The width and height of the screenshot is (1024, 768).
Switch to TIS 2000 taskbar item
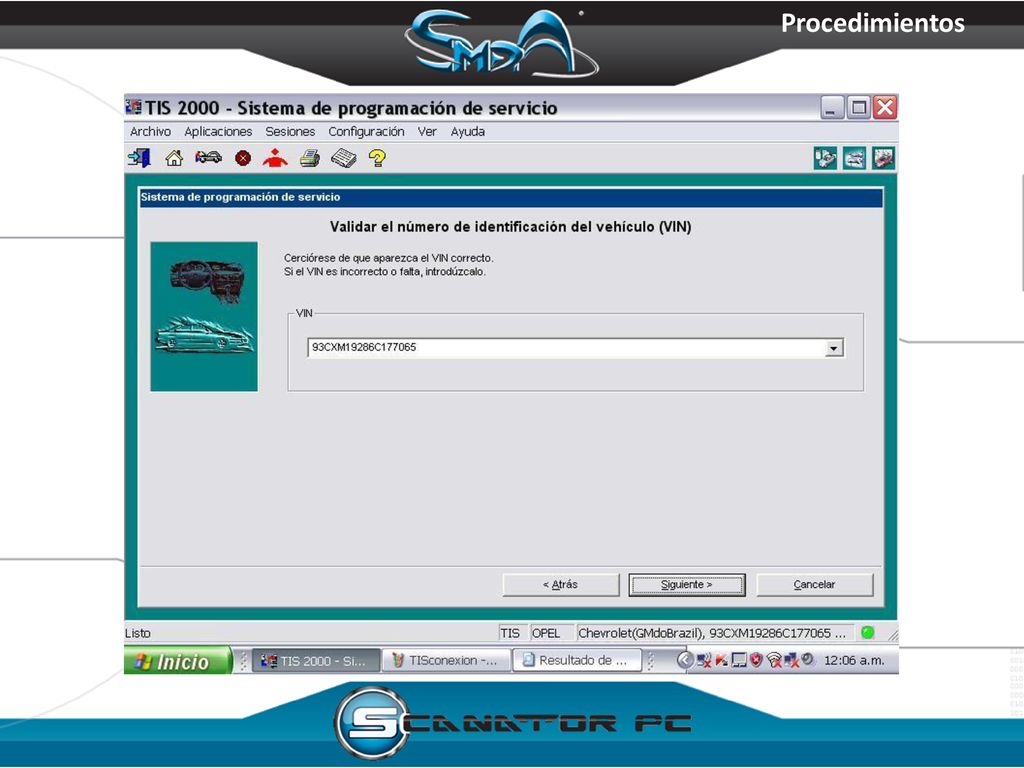pos(316,661)
